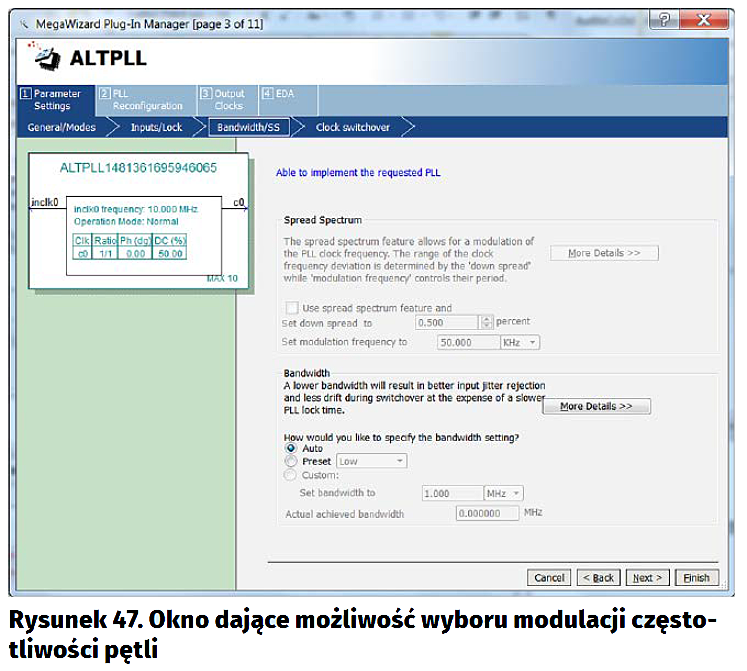Open the PLL Reconfiguration tab

pos(140,99)
